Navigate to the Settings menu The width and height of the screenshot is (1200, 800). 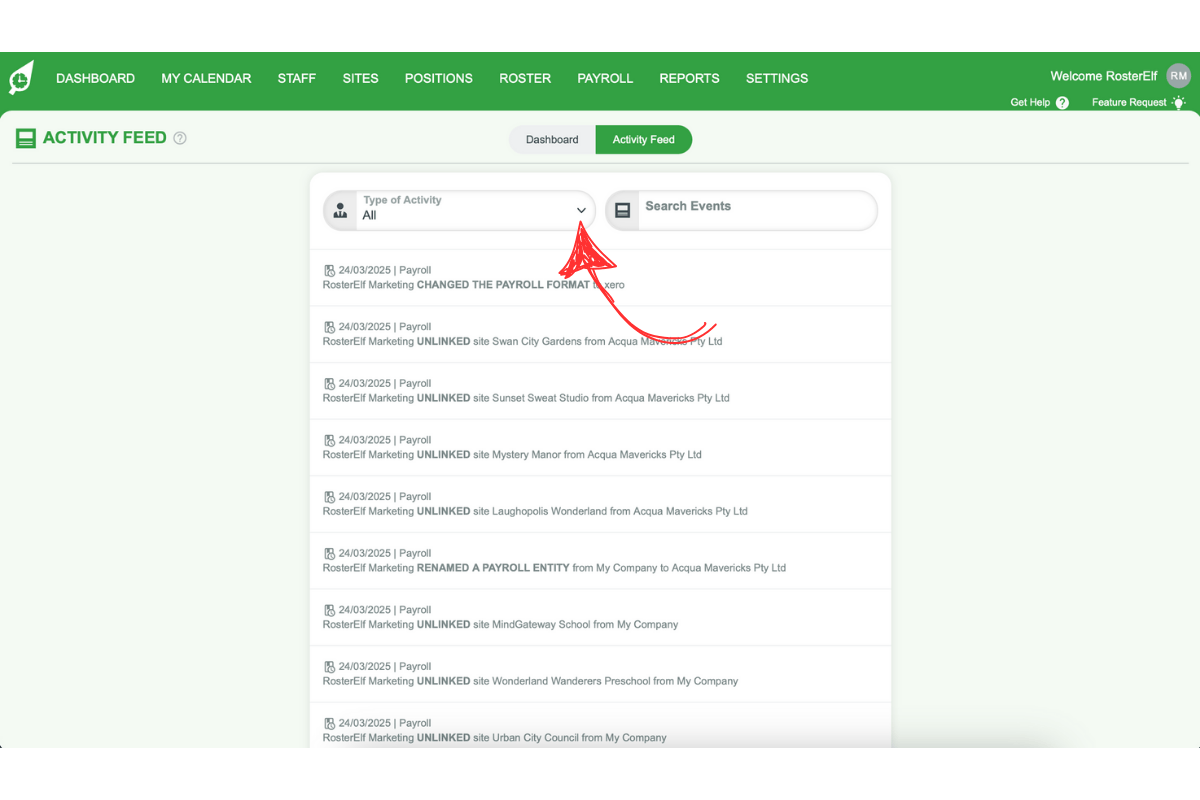pos(777,78)
